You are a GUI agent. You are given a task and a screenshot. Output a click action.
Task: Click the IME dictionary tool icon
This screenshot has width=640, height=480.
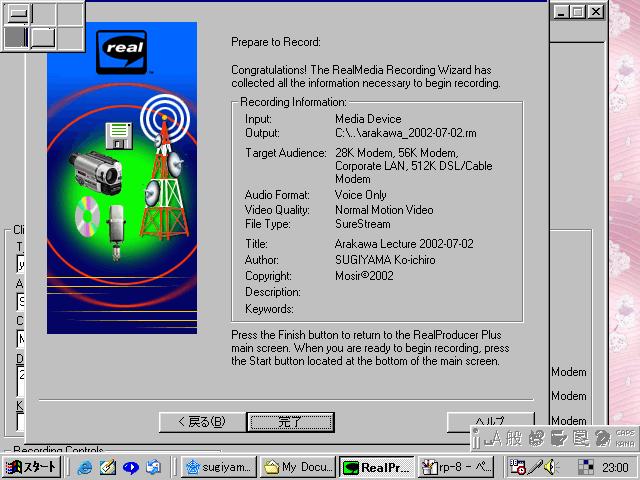click(558, 439)
